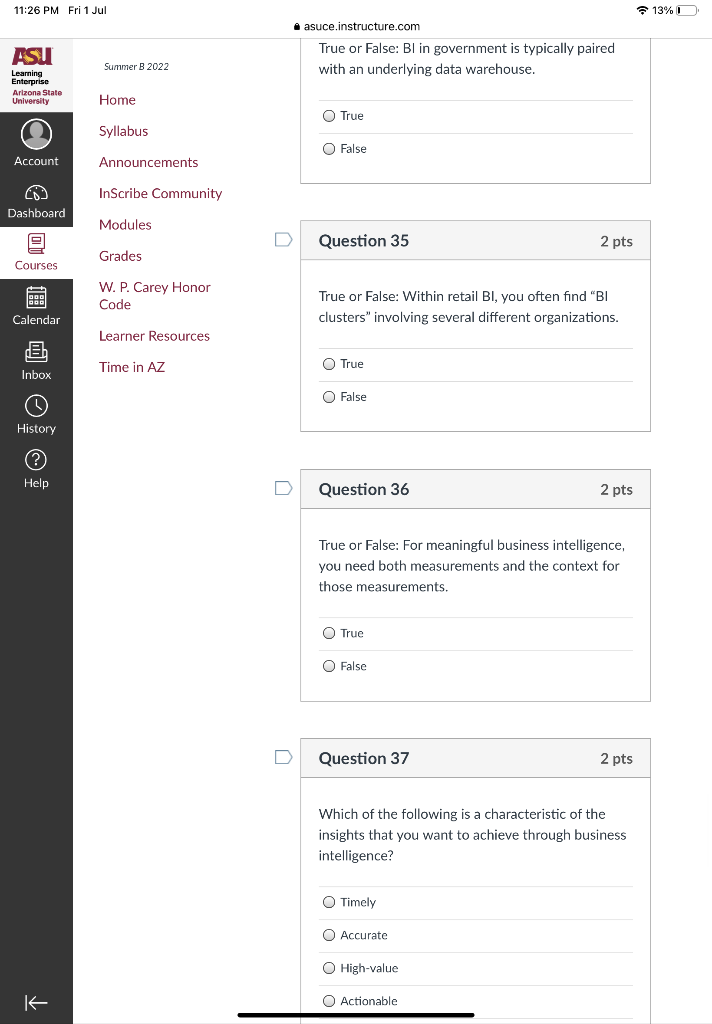
Task: Tap the 2 pts label on Question 35
Action: click(617, 241)
